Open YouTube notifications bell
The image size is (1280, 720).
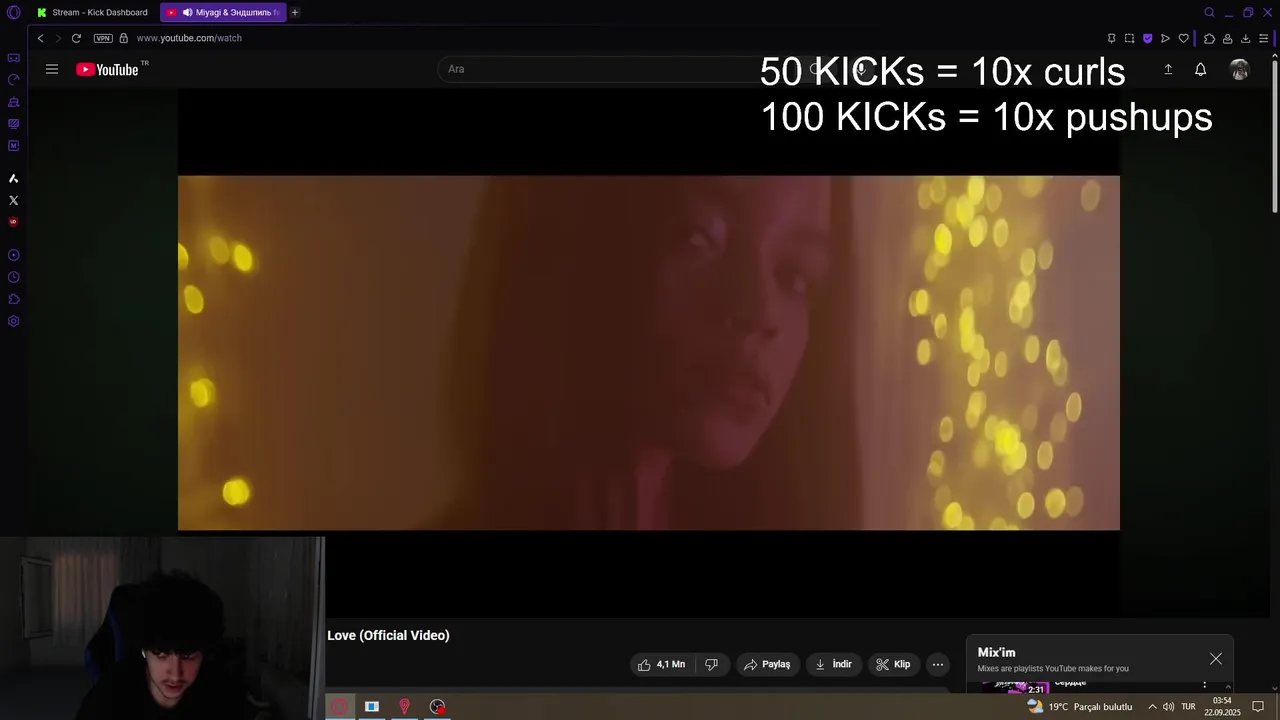[1200, 69]
